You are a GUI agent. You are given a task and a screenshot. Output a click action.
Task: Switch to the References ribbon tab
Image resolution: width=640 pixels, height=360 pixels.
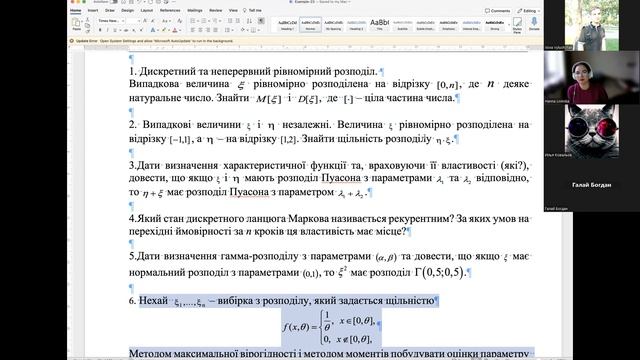point(170,10)
